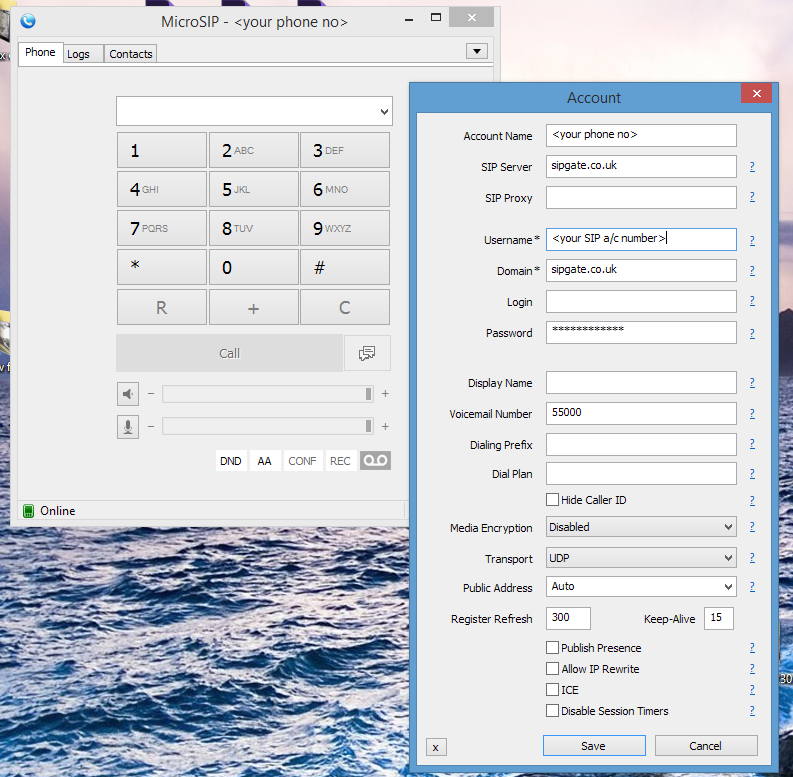Image resolution: width=793 pixels, height=777 pixels.
Task: Click the SIP Proxy input field
Action: (x=641, y=197)
